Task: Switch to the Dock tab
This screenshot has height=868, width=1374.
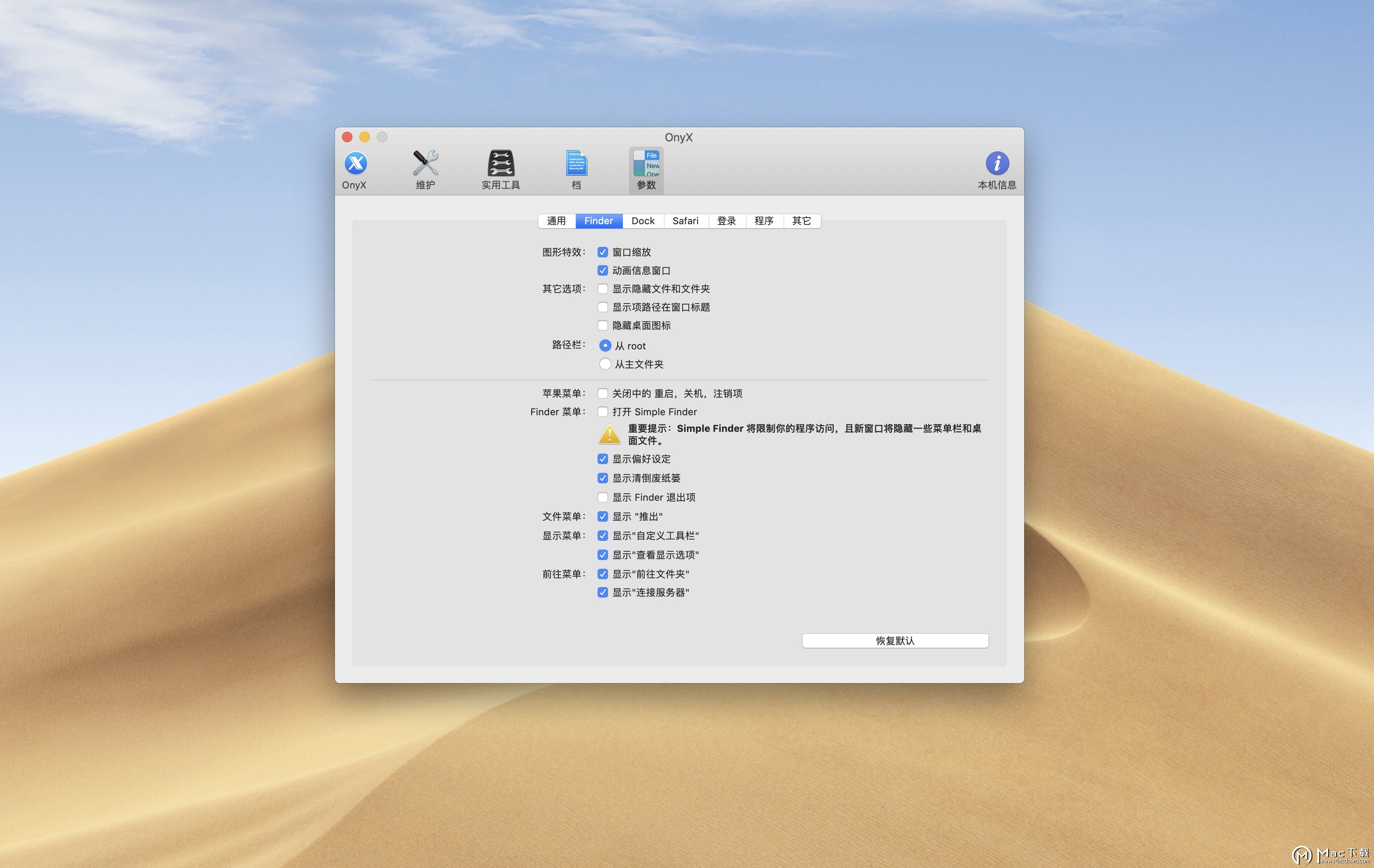Action: pyautogui.click(x=643, y=221)
